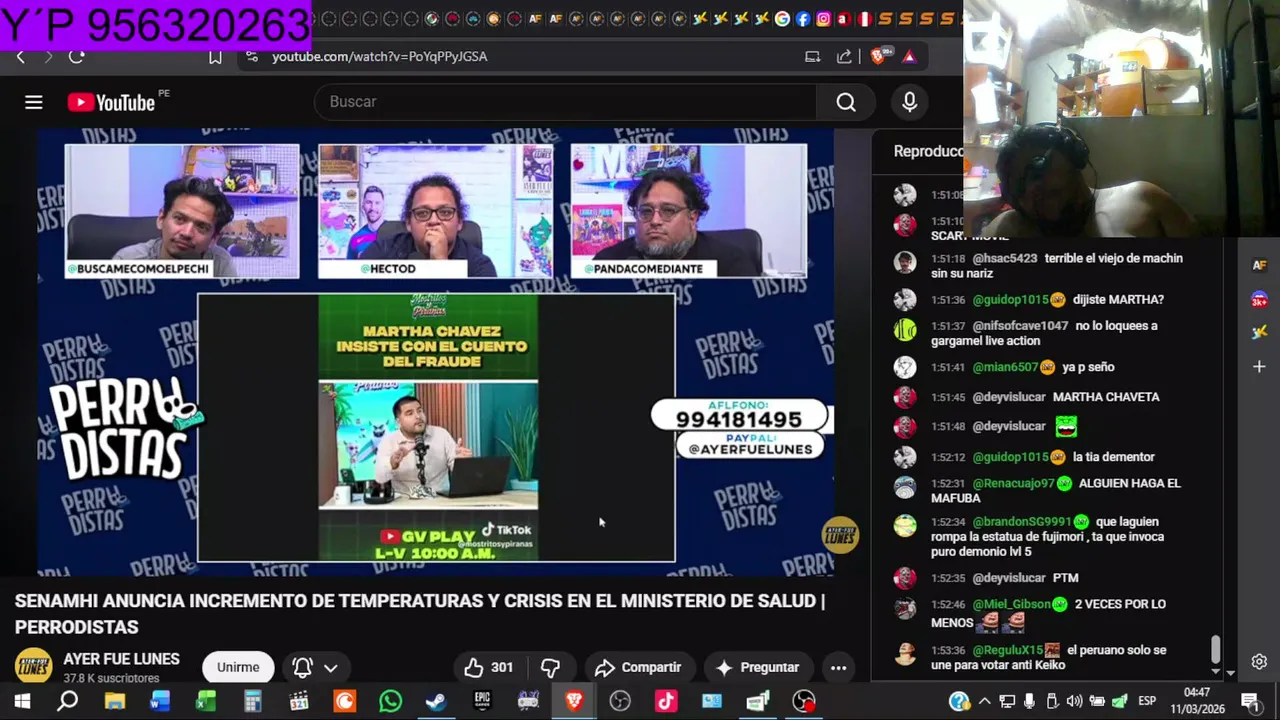Open Windows Start menu
Image resolution: width=1280 pixels, height=720 pixels.
click(21, 701)
